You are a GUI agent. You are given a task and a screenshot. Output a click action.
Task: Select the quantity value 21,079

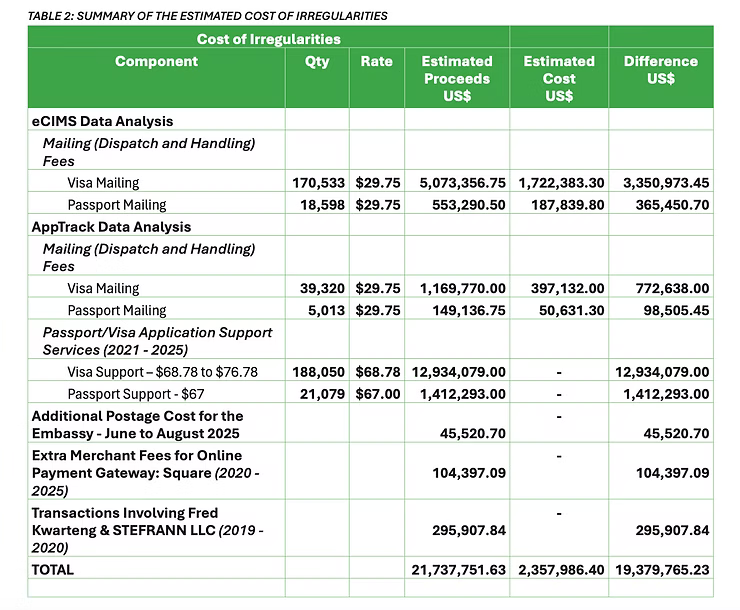click(x=322, y=394)
